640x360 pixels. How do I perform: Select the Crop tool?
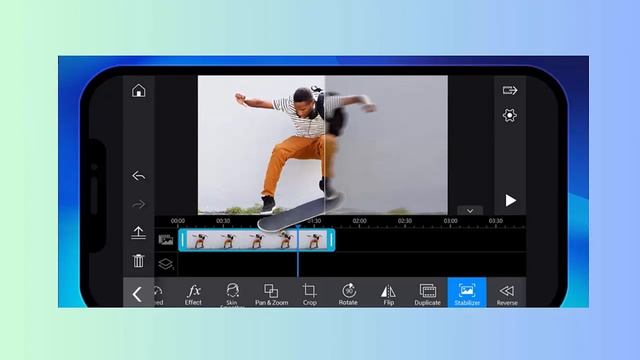(x=309, y=294)
